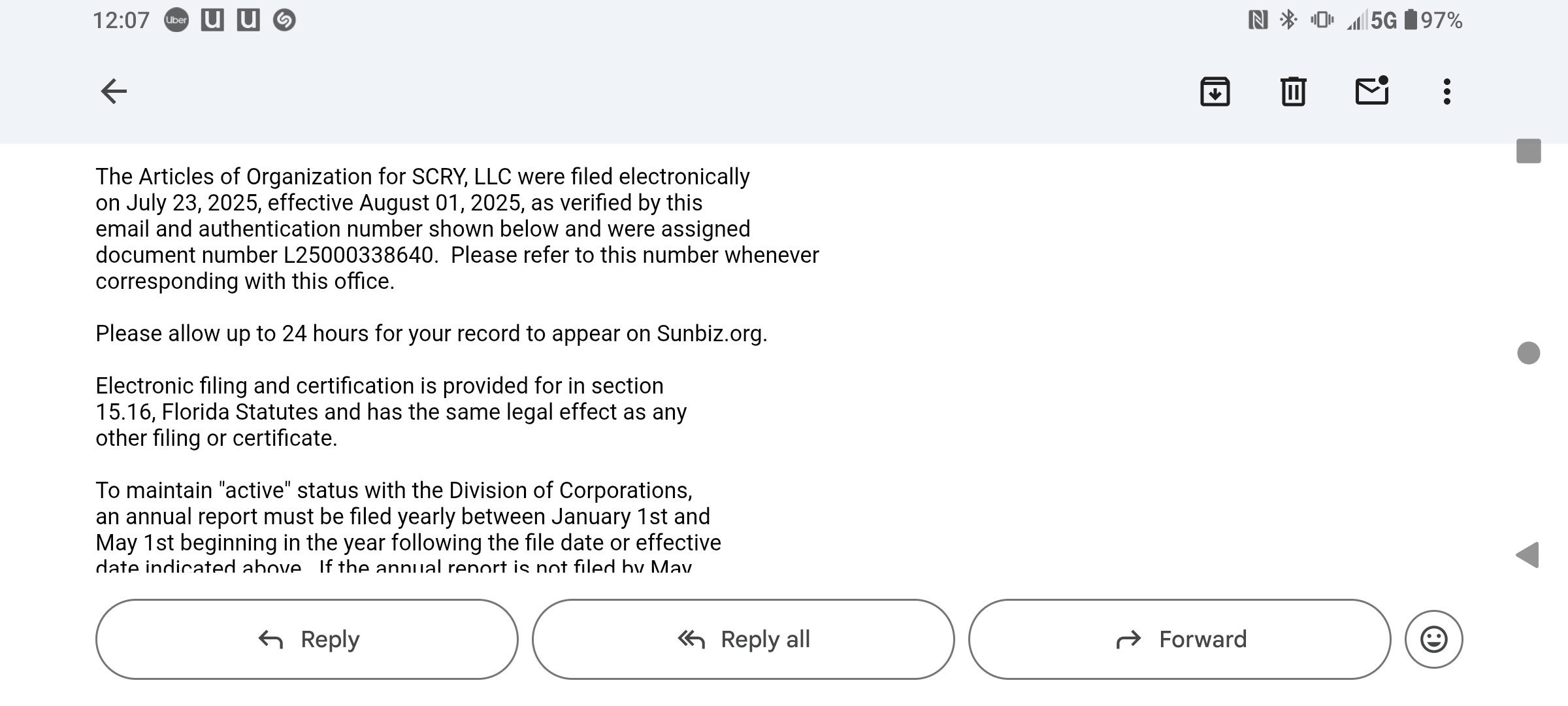Tap the Shazam notification icon
This screenshot has height=706, width=1568.
pyautogui.click(x=284, y=20)
